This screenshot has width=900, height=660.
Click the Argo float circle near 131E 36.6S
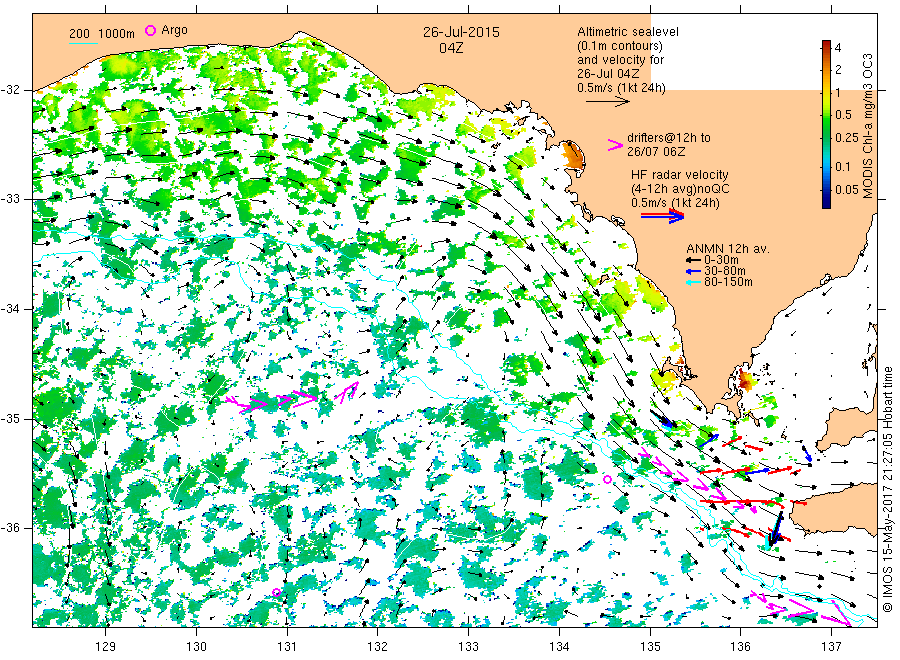[x=276, y=592]
